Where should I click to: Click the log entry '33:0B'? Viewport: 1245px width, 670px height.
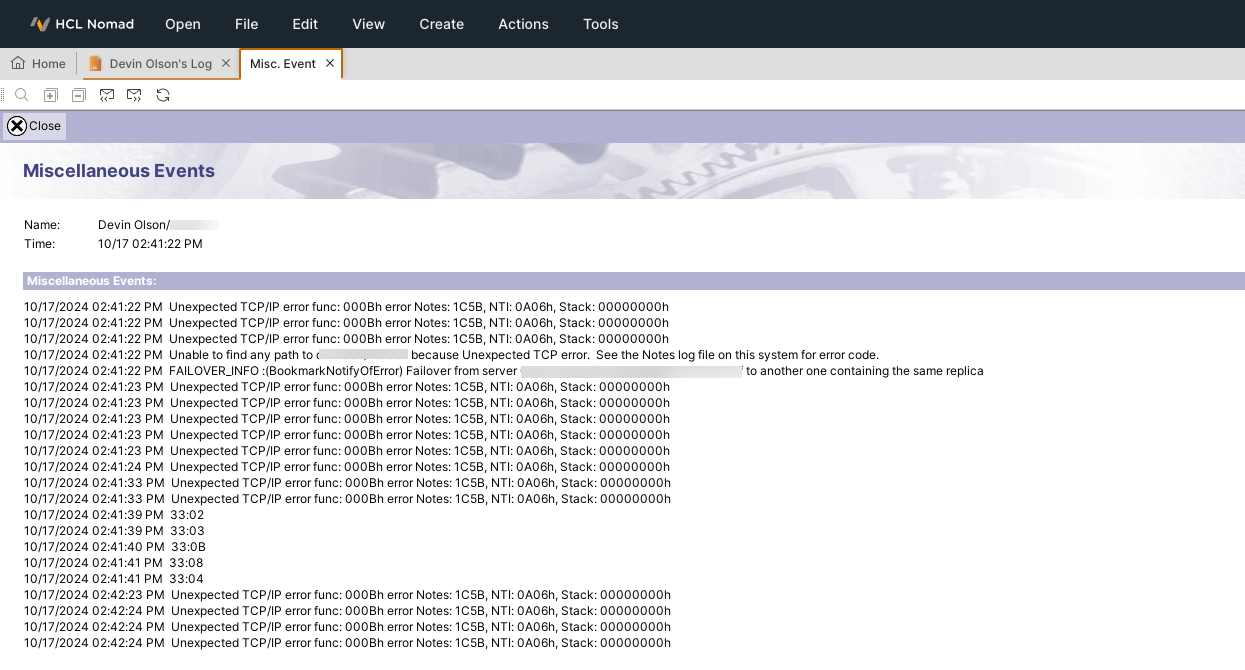tap(115, 547)
